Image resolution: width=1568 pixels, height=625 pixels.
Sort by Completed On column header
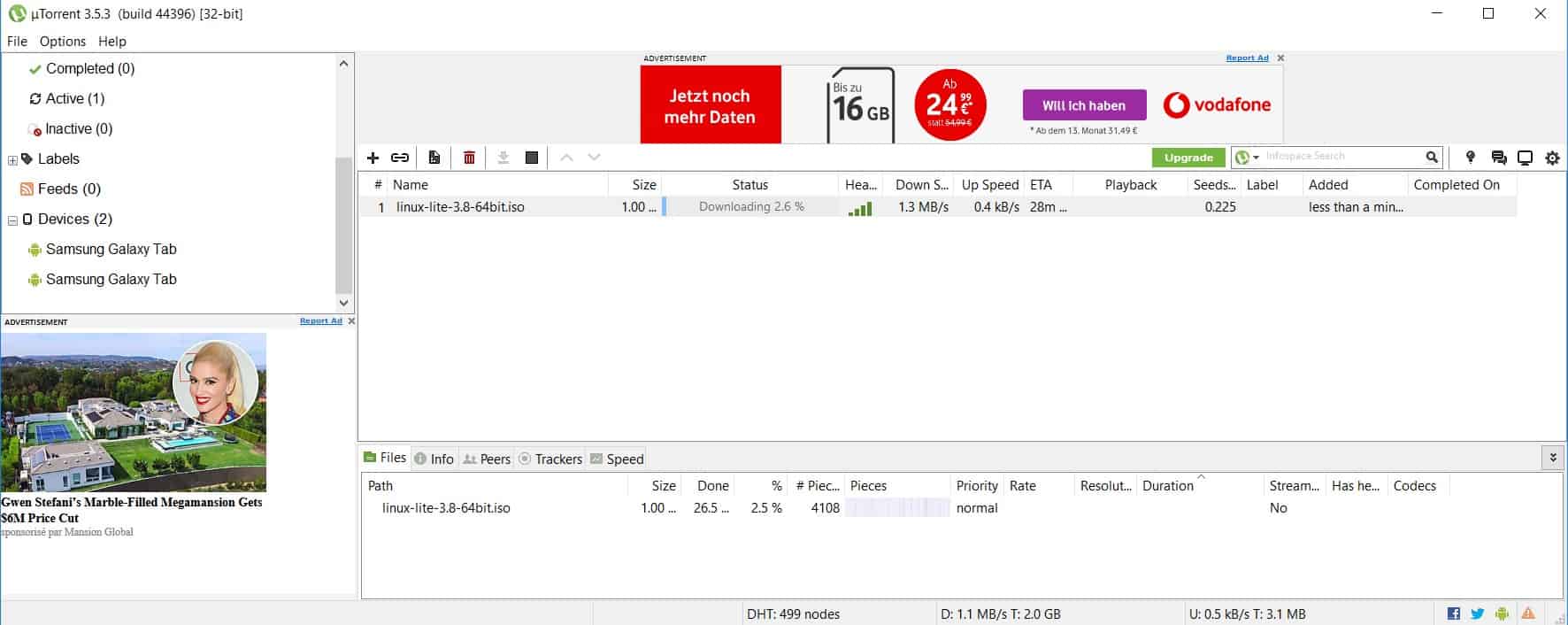coord(1462,184)
